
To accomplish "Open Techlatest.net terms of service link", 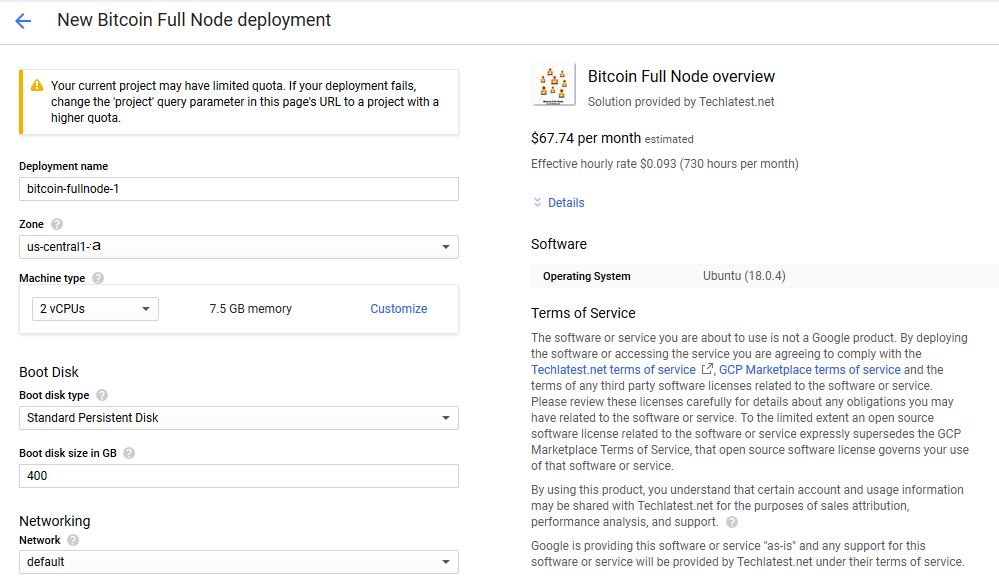I will click(x=614, y=370).
